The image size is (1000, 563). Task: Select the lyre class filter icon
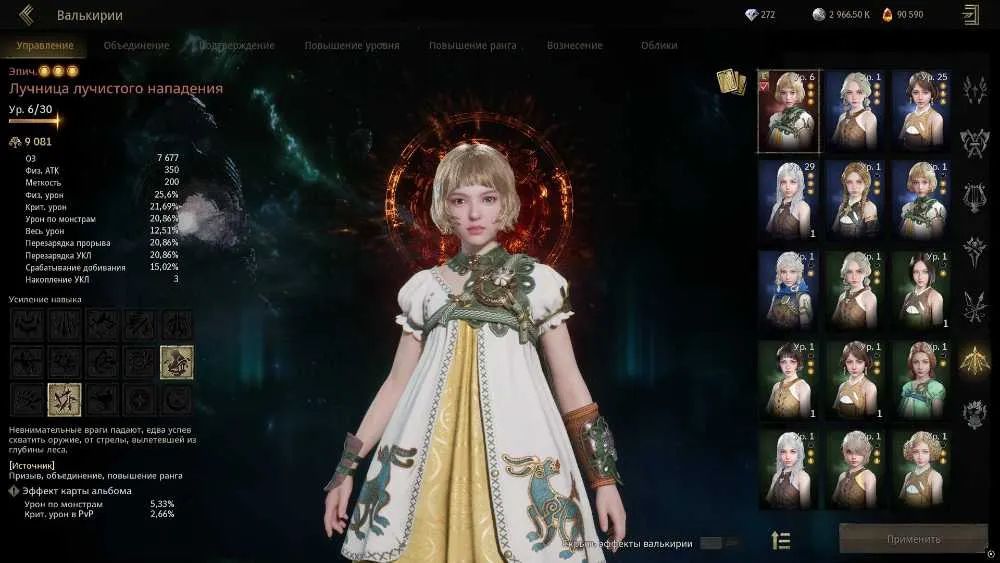point(974,197)
